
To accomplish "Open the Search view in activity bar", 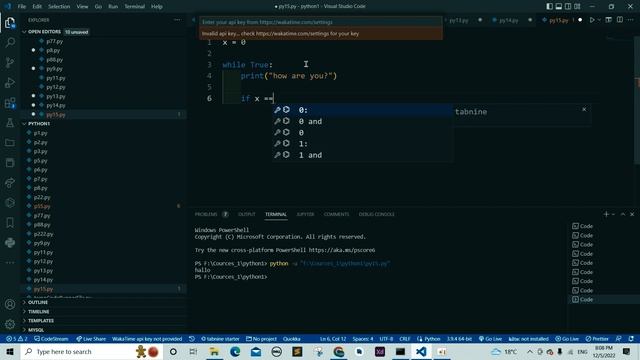I will pyautogui.click(x=10, y=42).
